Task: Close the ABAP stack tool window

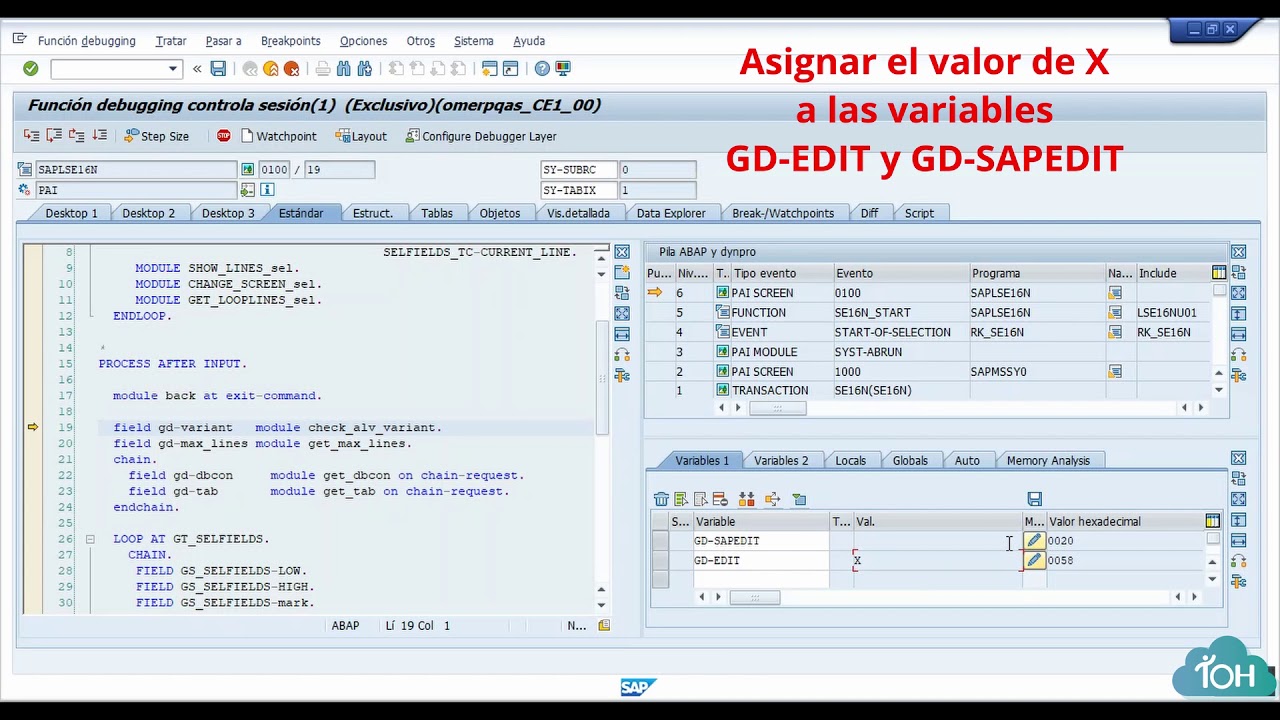Action: 1238,252
